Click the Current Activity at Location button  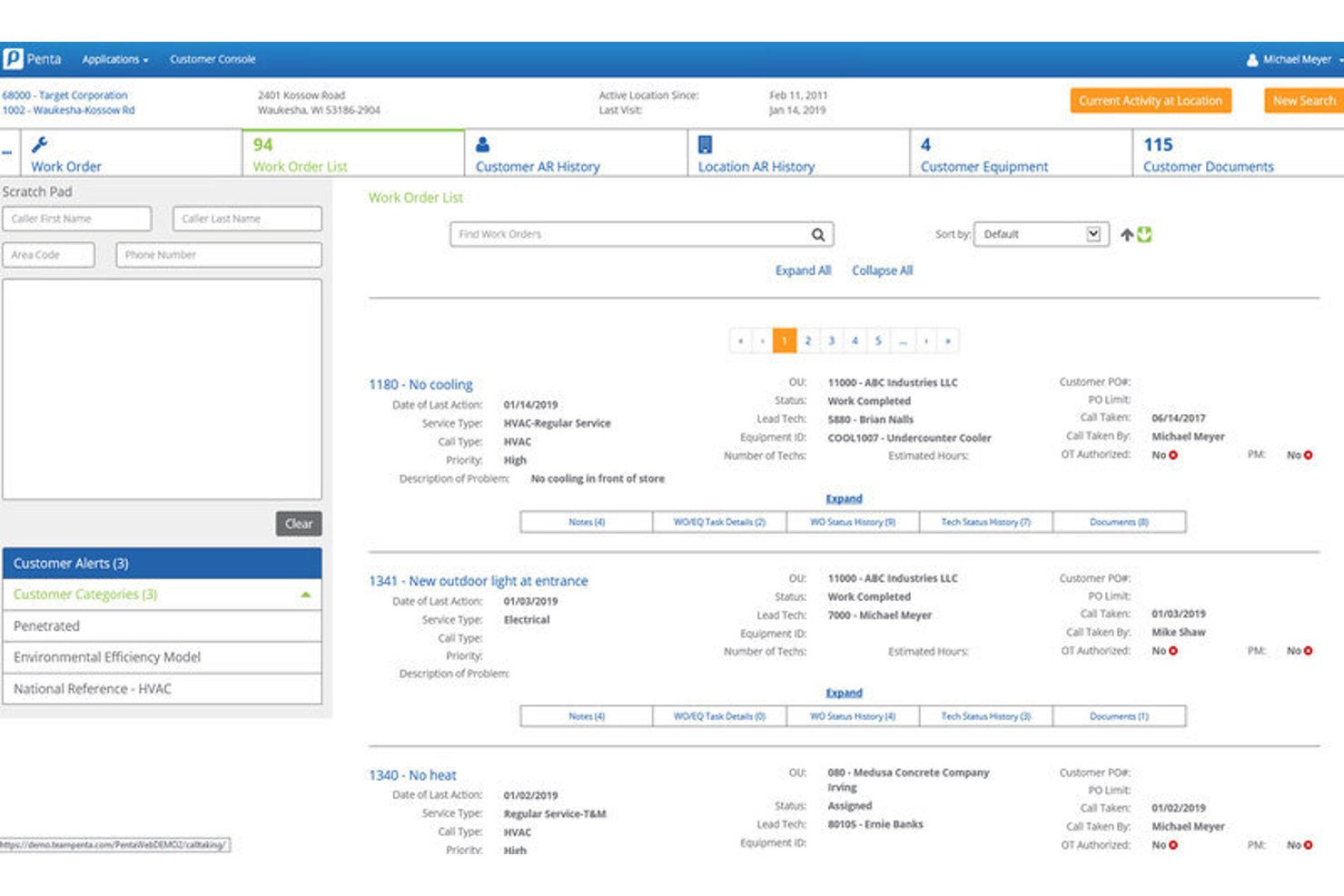click(1151, 101)
